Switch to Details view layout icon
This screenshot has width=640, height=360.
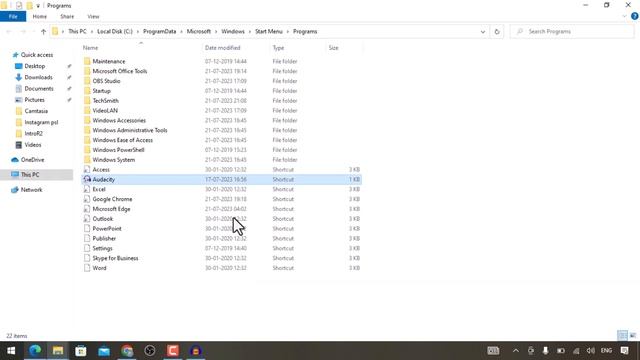click(622, 336)
